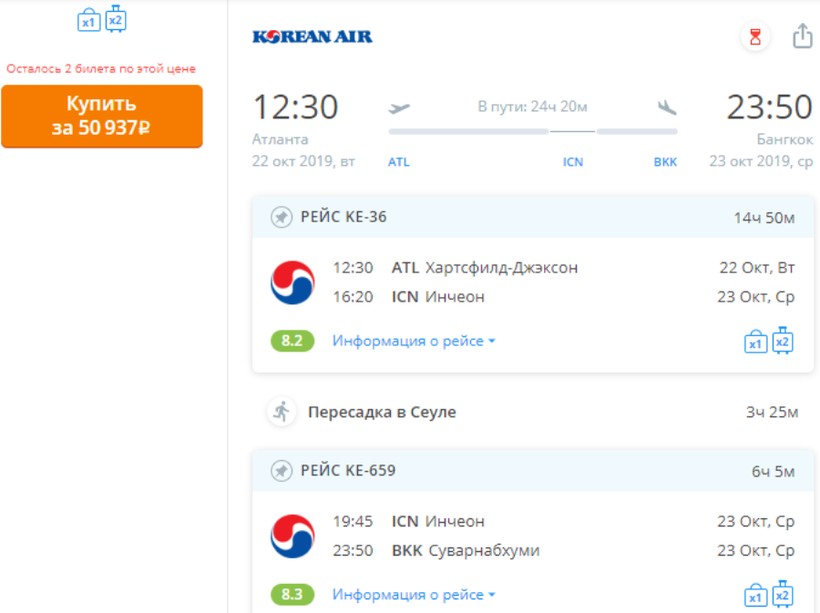Screen dimensions: 820x613
Task: Click the ICN stopover code on the timeline
Action: pyautogui.click(x=573, y=162)
